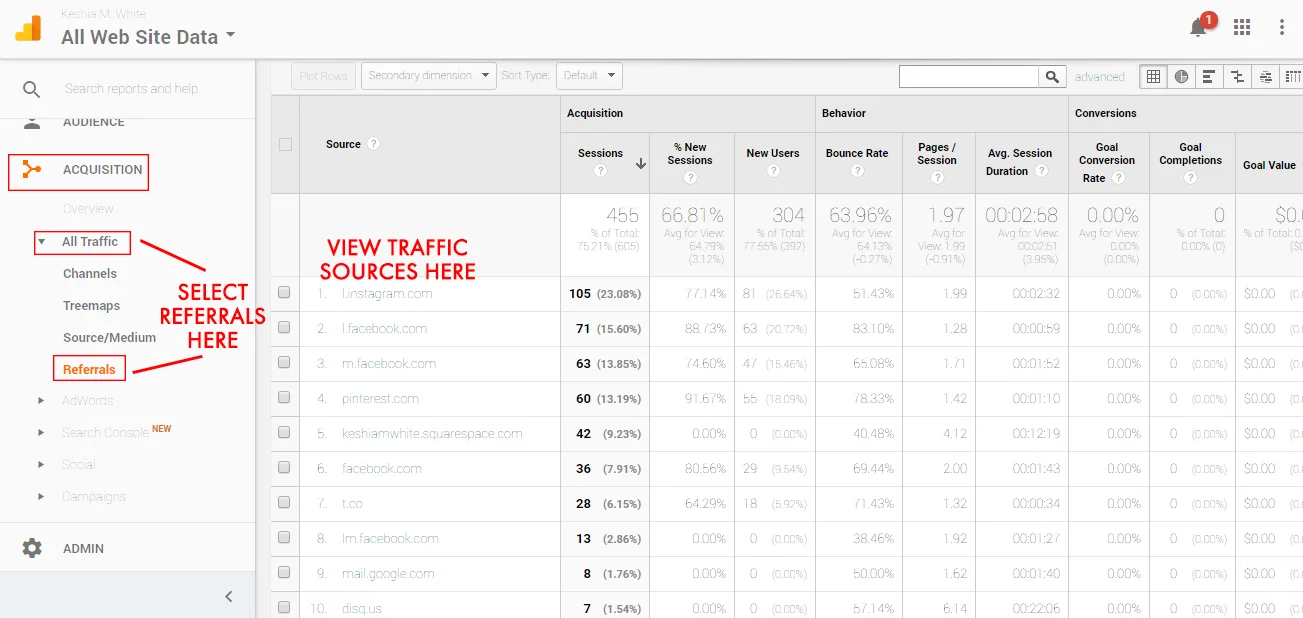The image size is (1303, 618).
Task: Open the Google apps grid
Action: point(1242,28)
